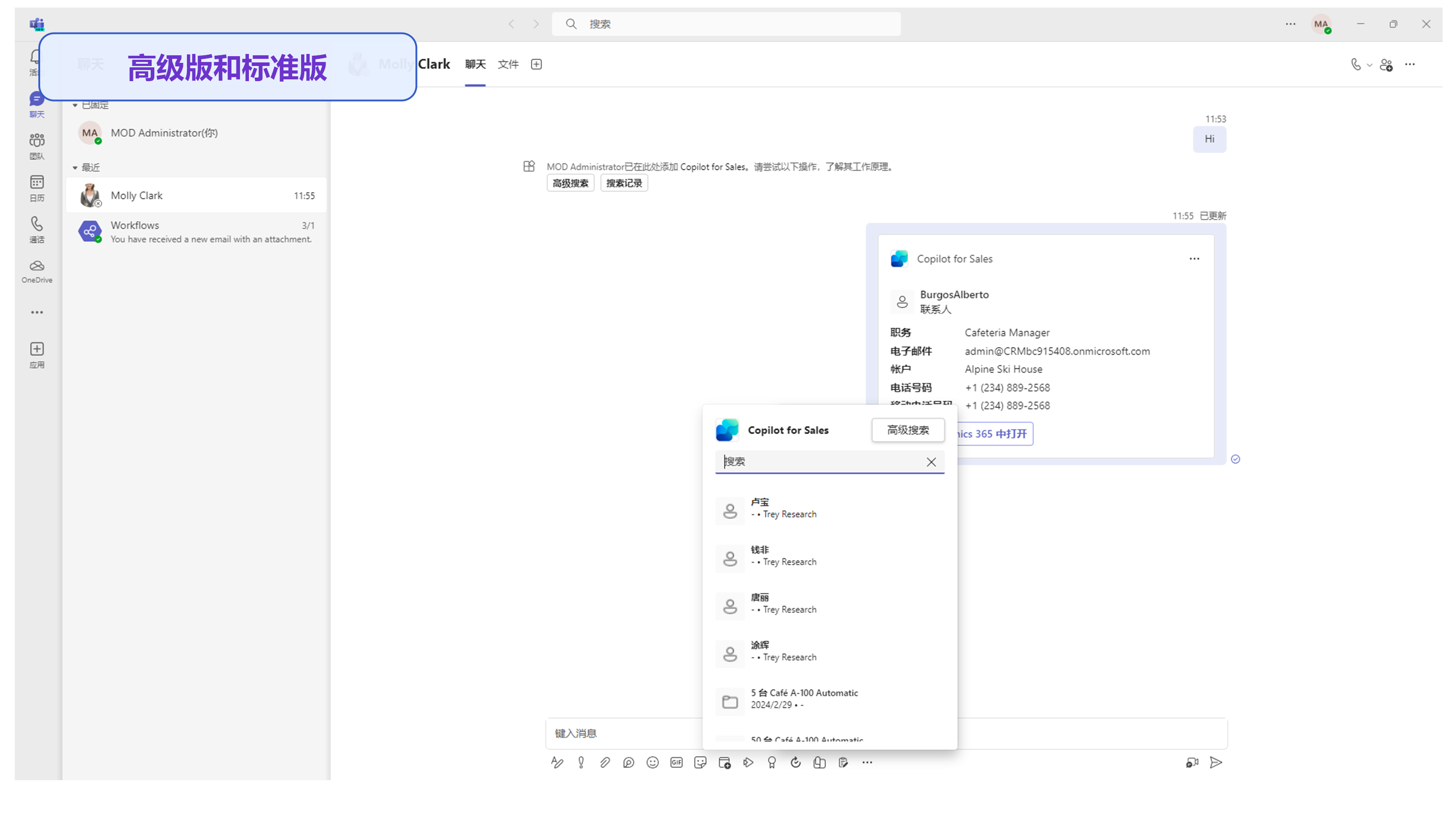
Task: Collapse the 已固定 pinned section
Action: (x=75, y=105)
